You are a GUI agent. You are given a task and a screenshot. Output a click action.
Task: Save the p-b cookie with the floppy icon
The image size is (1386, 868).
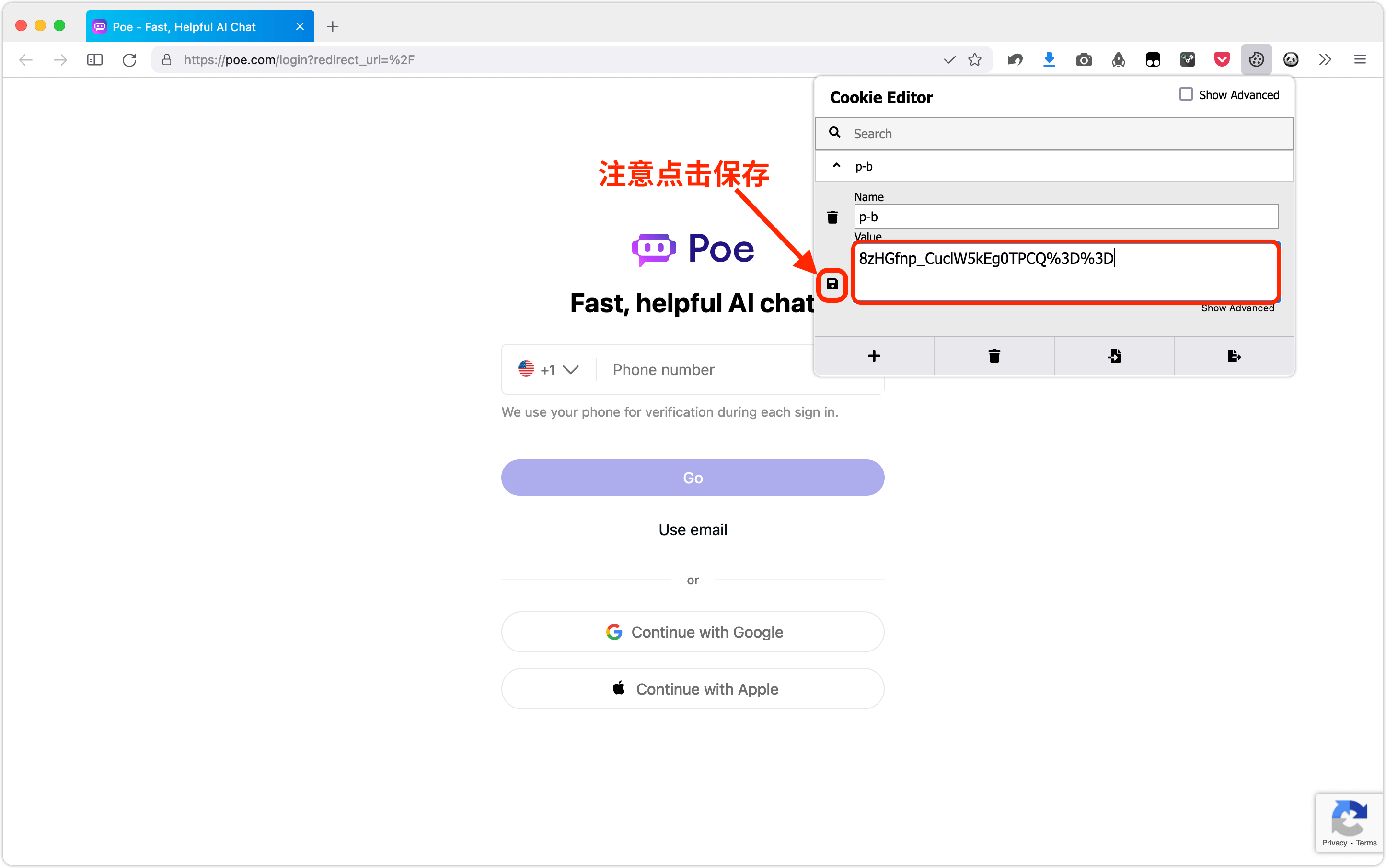coord(832,284)
